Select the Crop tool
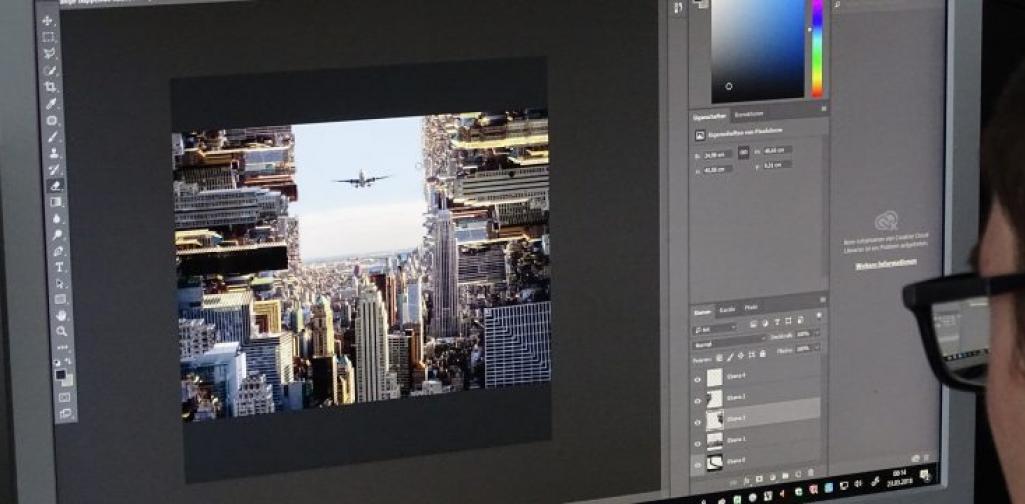Screen dimensions: 1025x504 (50, 87)
